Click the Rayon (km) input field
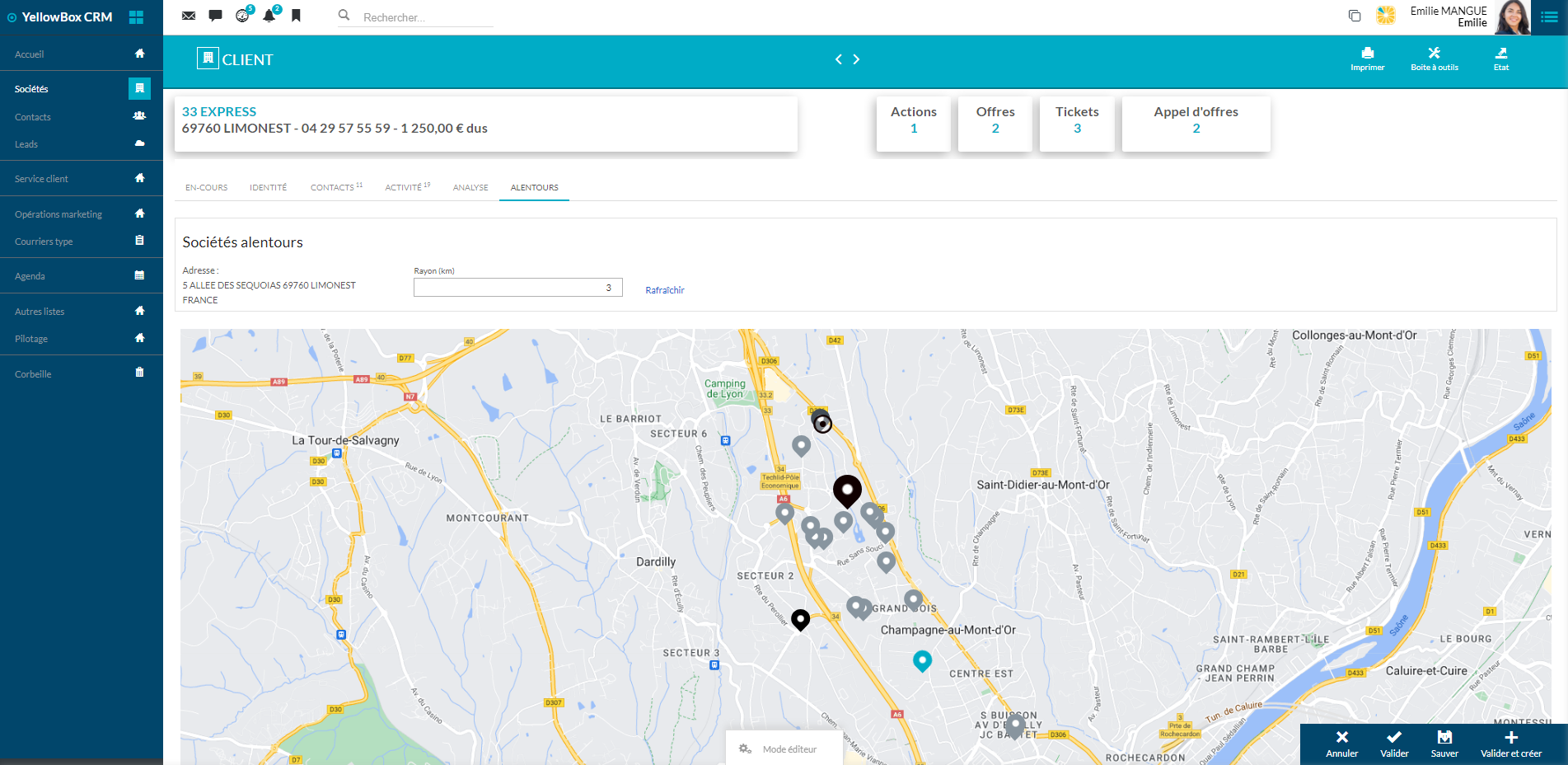This screenshot has height=765, width=1568. click(x=517, y=288)
